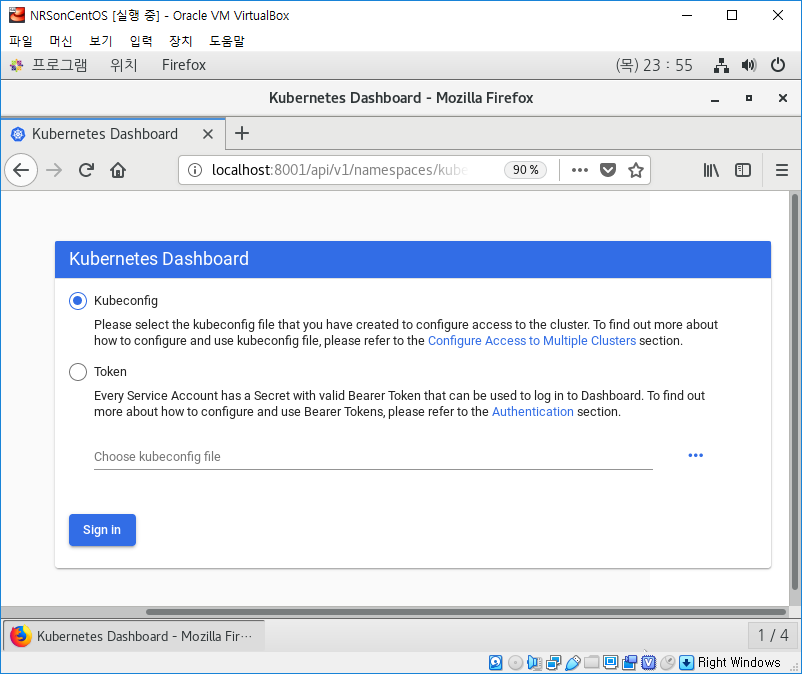This screenshot has width=802, height=674.
Task: Show site information for localhost
Action: point(195,170)
